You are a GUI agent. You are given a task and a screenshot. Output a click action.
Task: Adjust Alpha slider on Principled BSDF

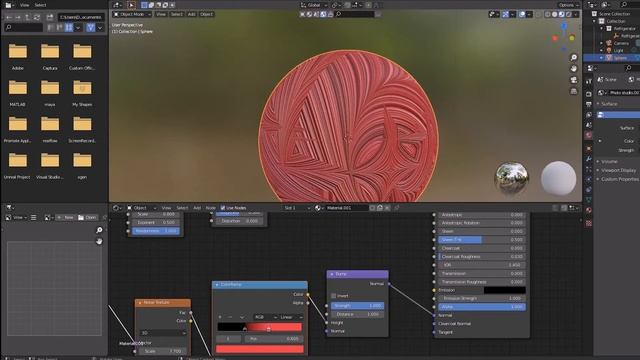click(x=482, y=307)
